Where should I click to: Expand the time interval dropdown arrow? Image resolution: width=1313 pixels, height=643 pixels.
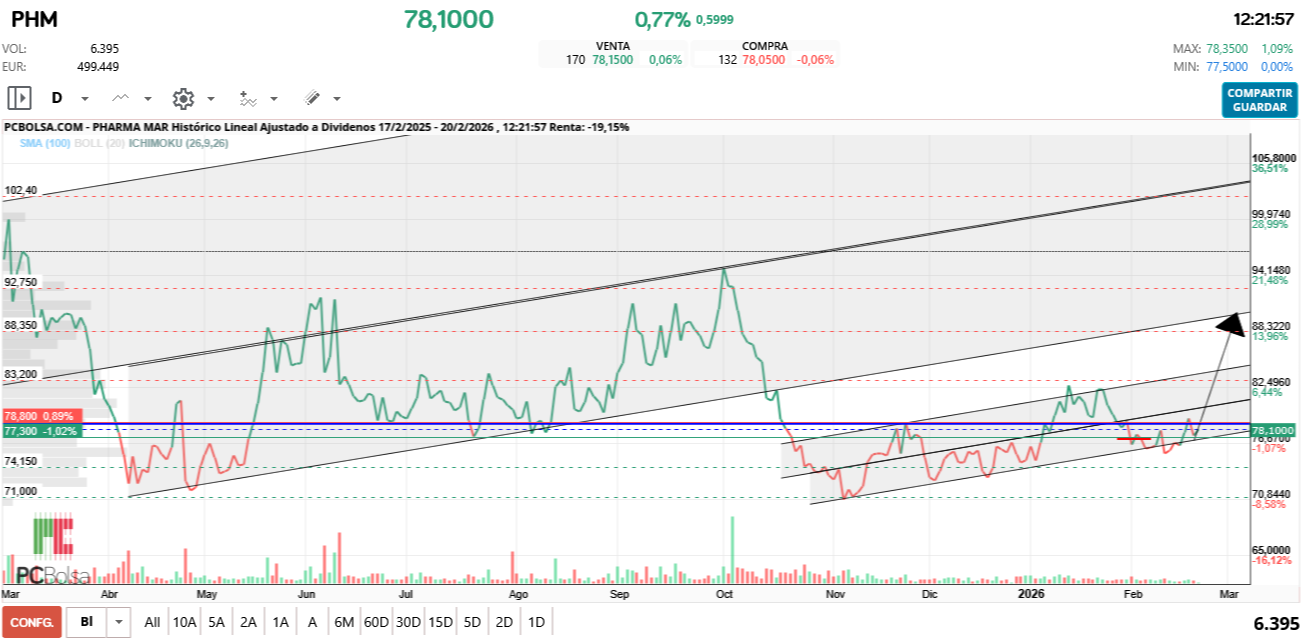click(x=85, y=99)
